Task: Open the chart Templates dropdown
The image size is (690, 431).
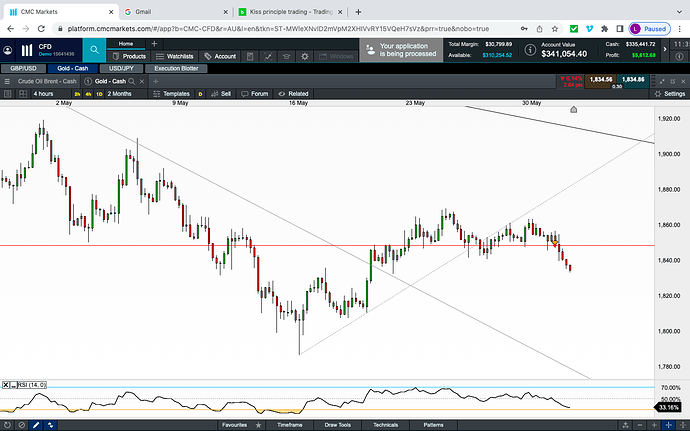Action: (169, 93)
